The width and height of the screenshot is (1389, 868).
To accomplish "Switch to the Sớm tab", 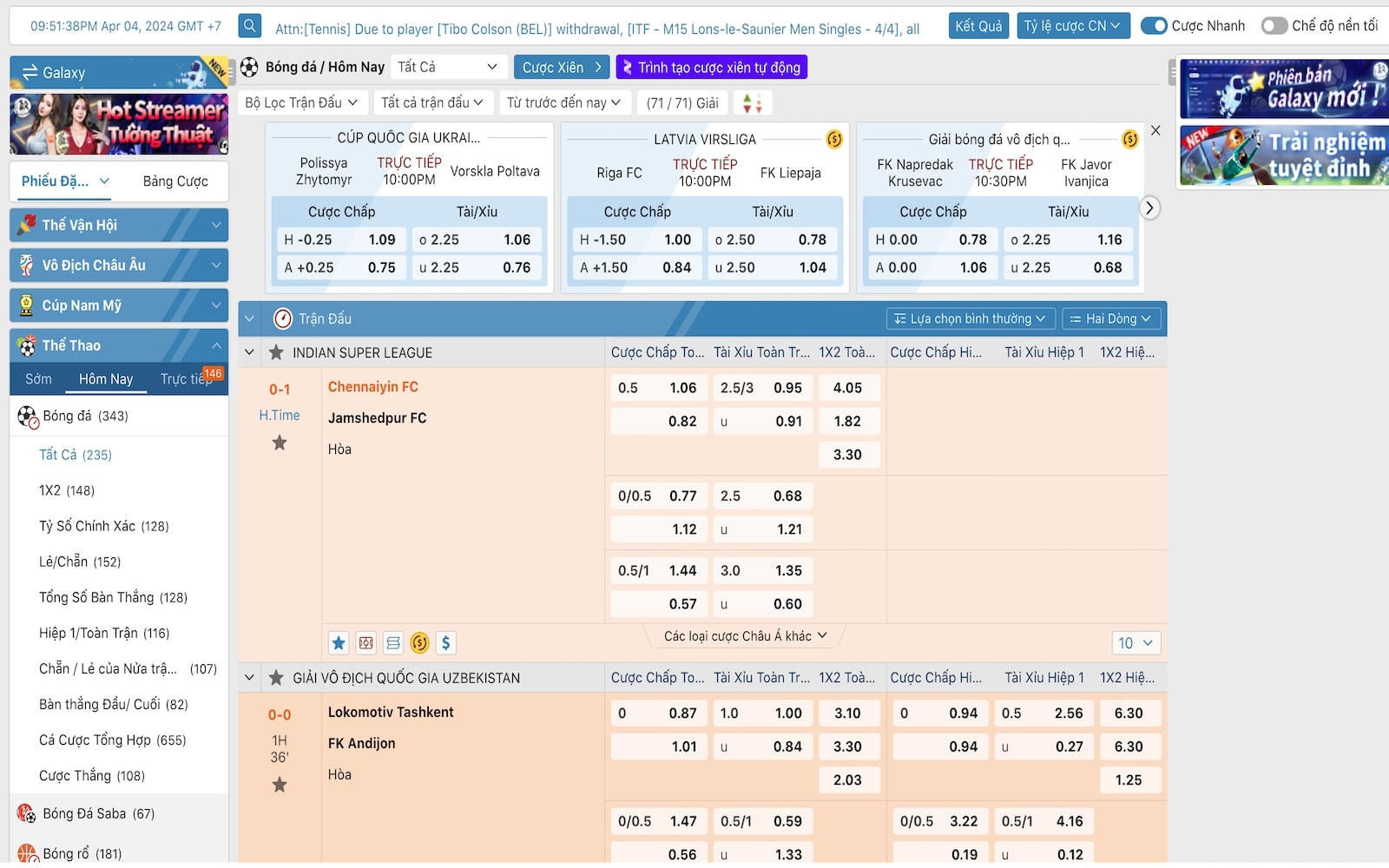I will 38,379.
